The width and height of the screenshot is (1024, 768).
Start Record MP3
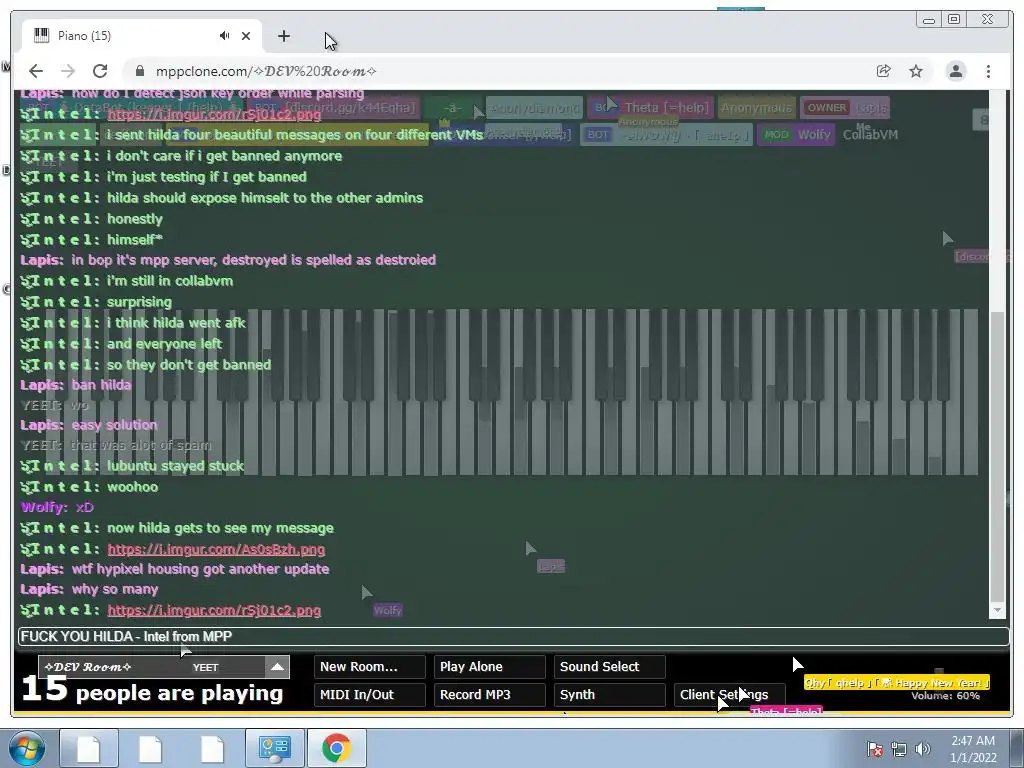click(x=490, y=695)
